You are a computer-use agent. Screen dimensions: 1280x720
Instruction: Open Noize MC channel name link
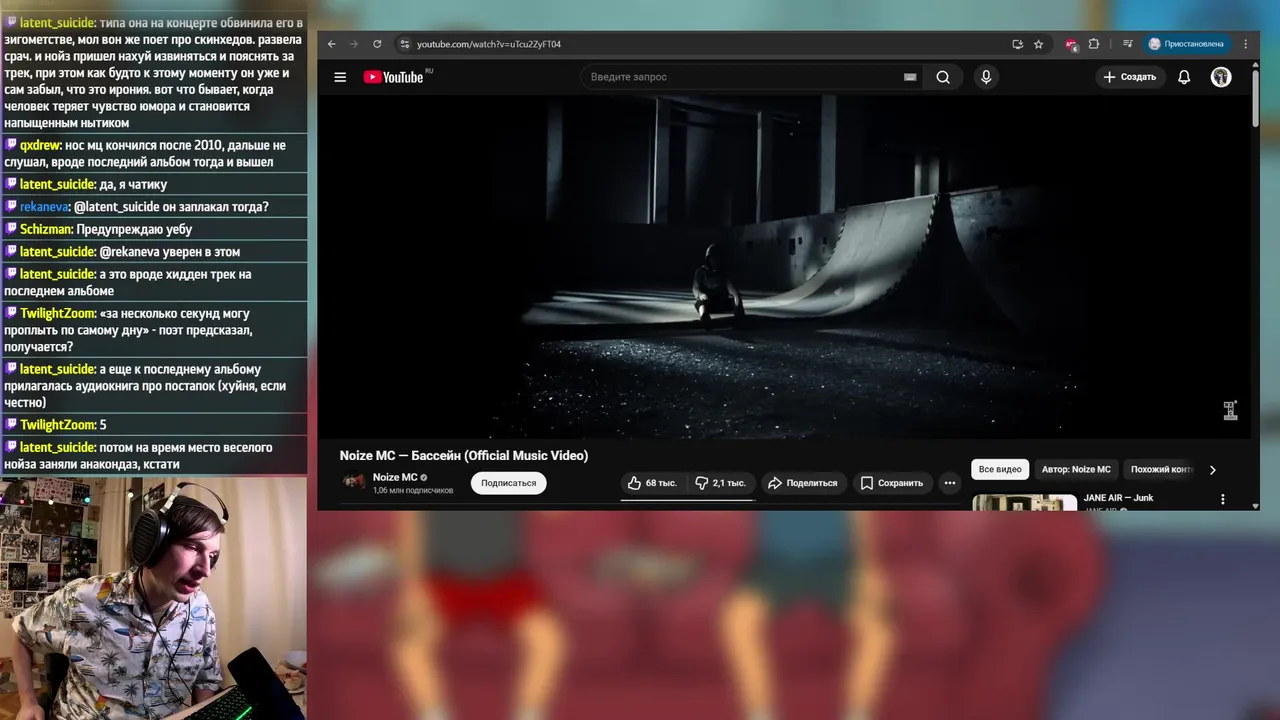pos(395,477)
